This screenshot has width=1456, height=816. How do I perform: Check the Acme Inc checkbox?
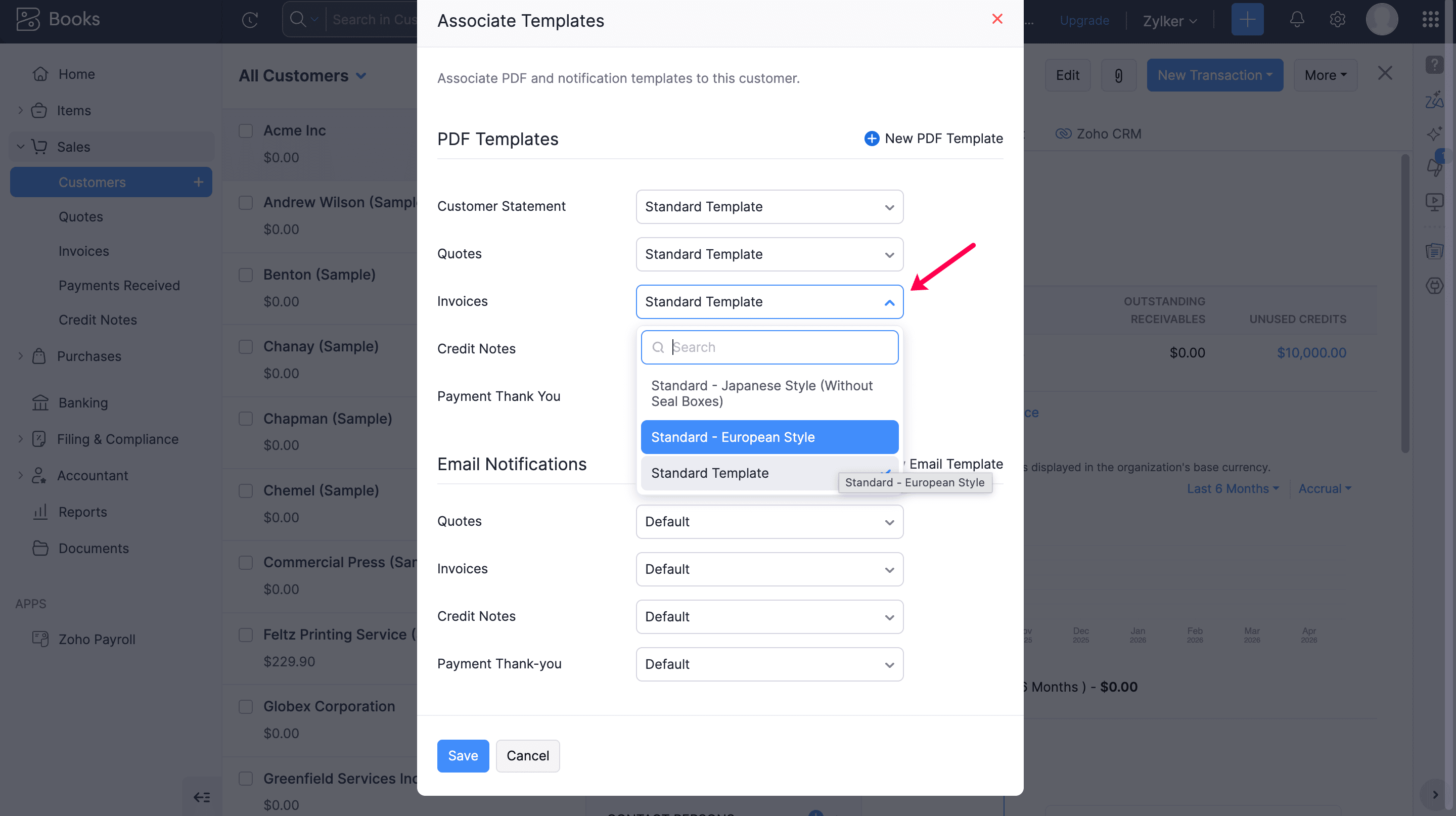pos(246,130)
